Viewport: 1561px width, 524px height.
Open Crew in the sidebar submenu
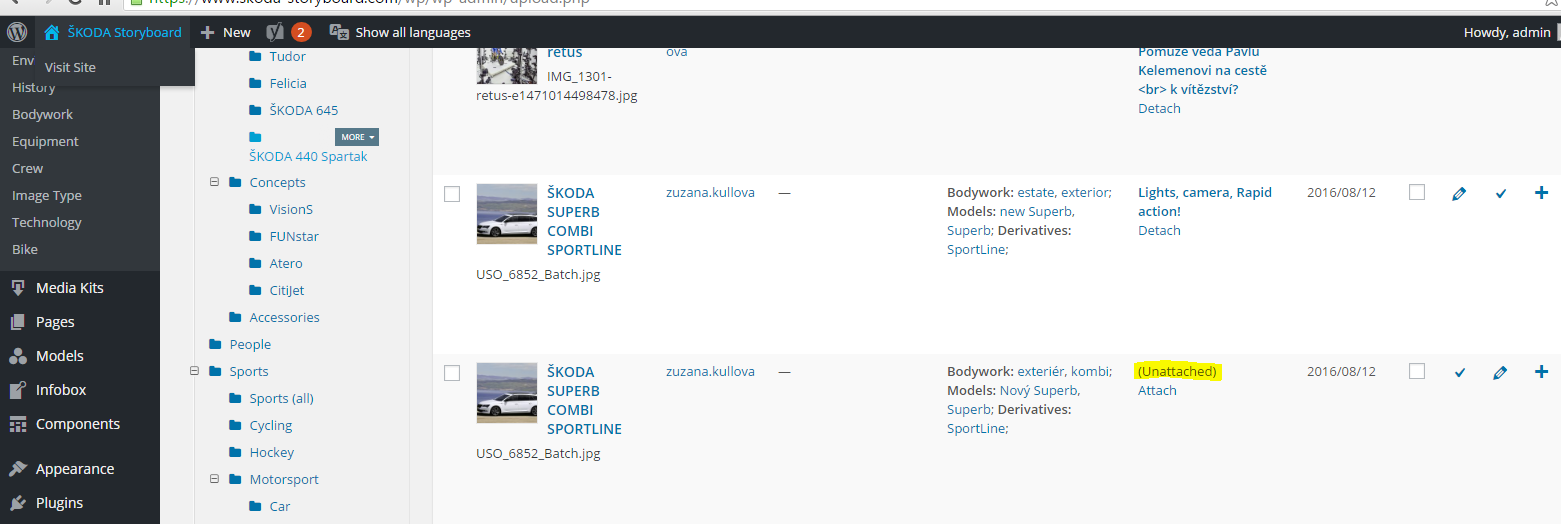pos(27,168)
